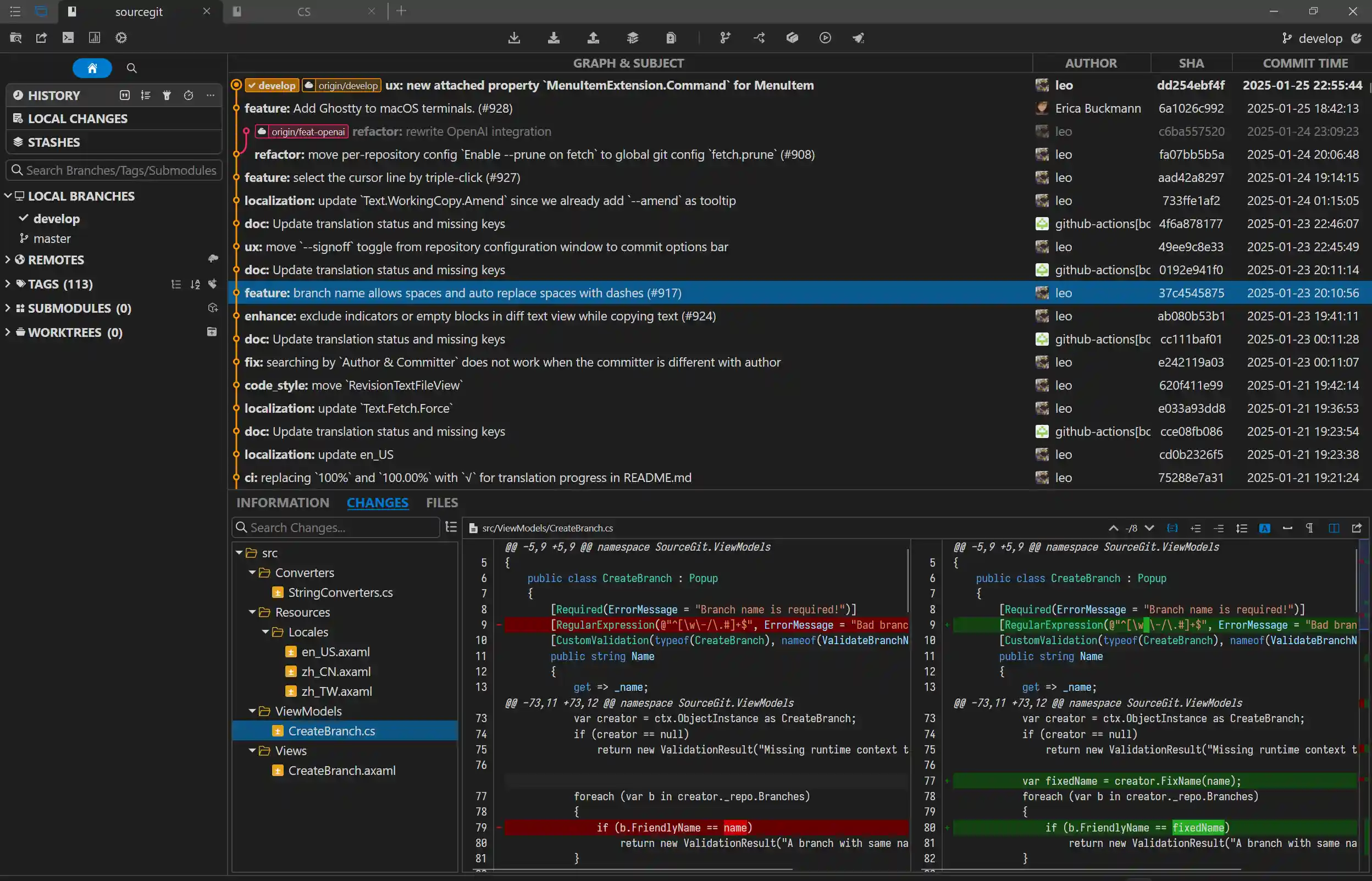Image resolution: width=1372 pixels, height=881 pixels.
Task: Open terminal from the toolbar icon
Action: click(x=68, y=38)
